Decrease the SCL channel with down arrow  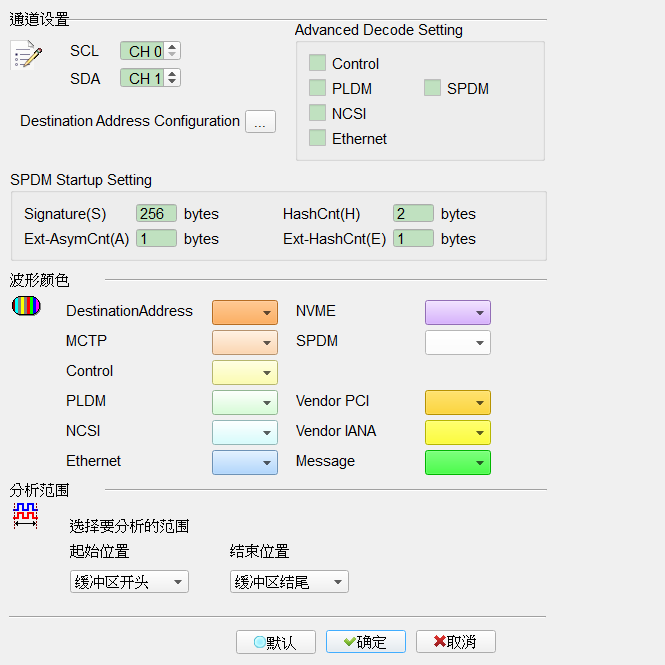pos(172,54)
